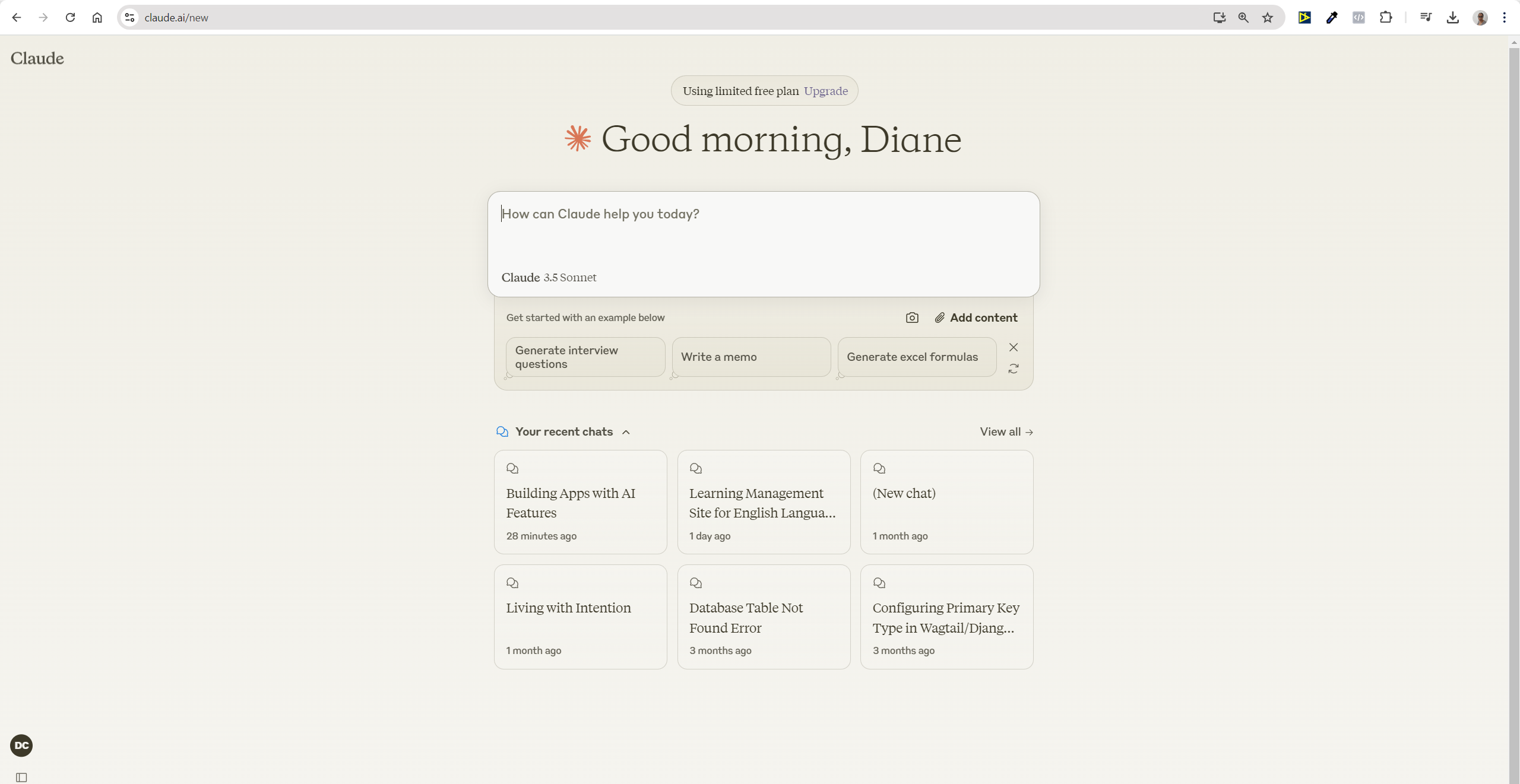The image size is (1520, 784).
Task: Click the browser bookmark star icon
Action: coord(1268,17)
